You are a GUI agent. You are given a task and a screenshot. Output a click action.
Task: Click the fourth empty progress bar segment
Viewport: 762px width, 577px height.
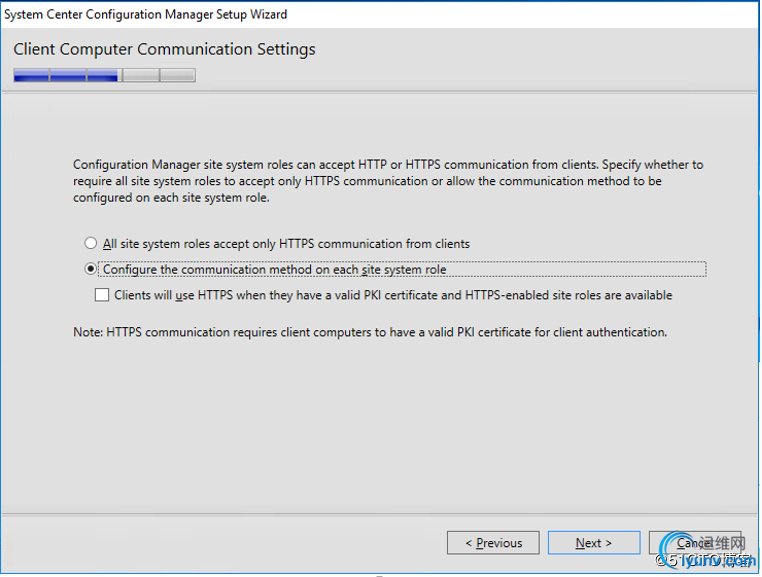(x=141, y=75)
